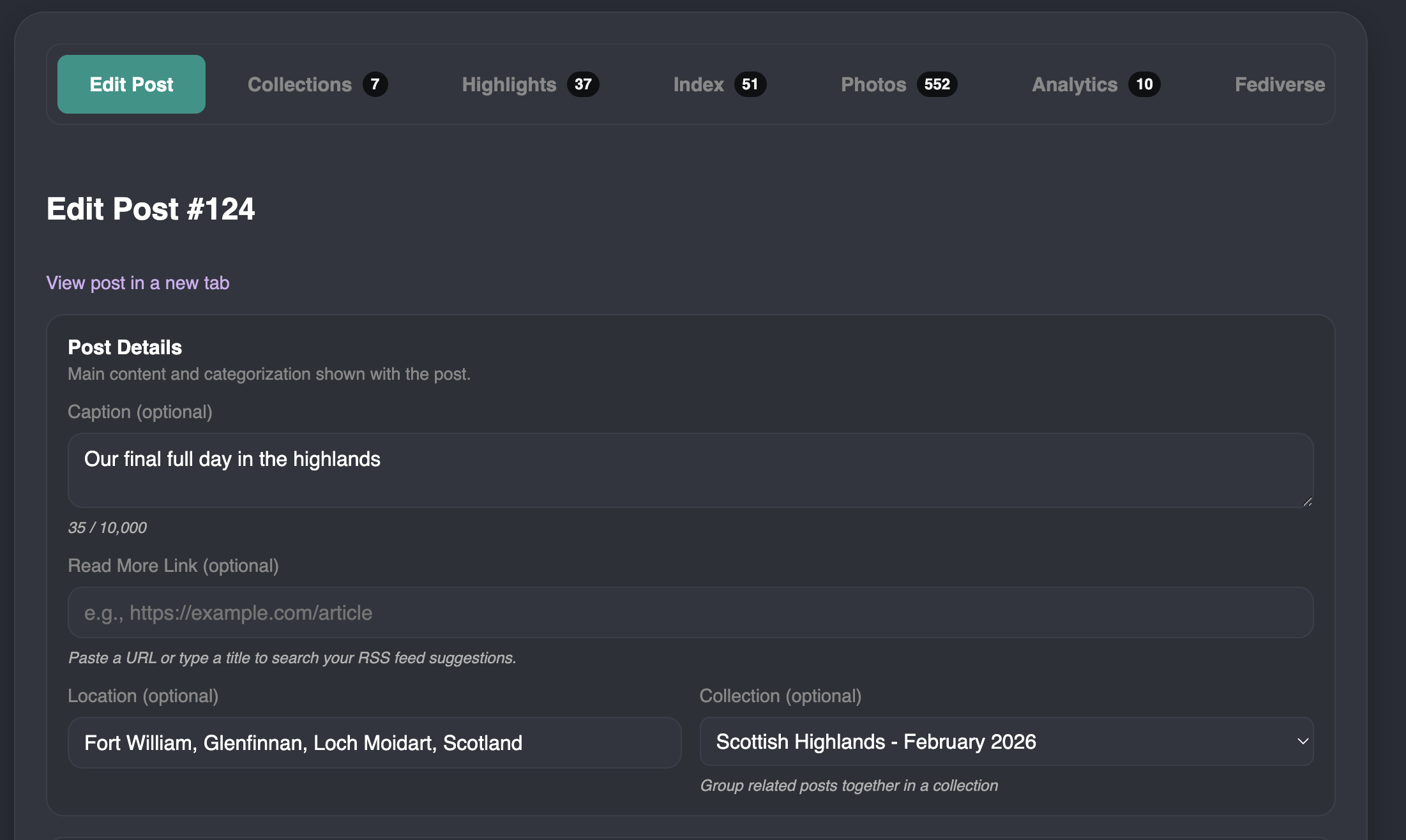This screenshot has height=840, width=1406.
Task: Open the Photos tab
Action: click(x=873, y=84)
